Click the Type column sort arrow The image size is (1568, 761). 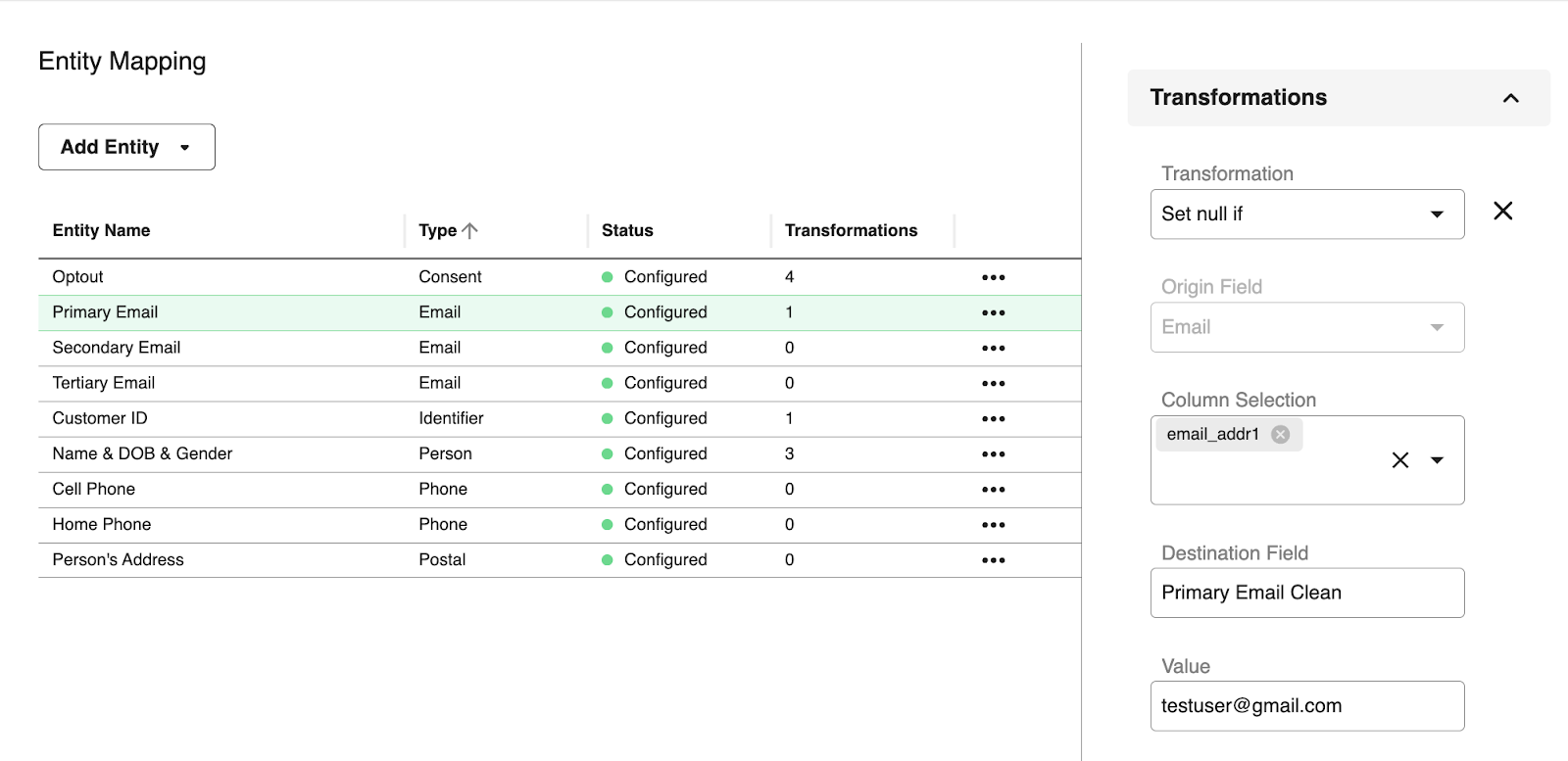pos(471,229)
